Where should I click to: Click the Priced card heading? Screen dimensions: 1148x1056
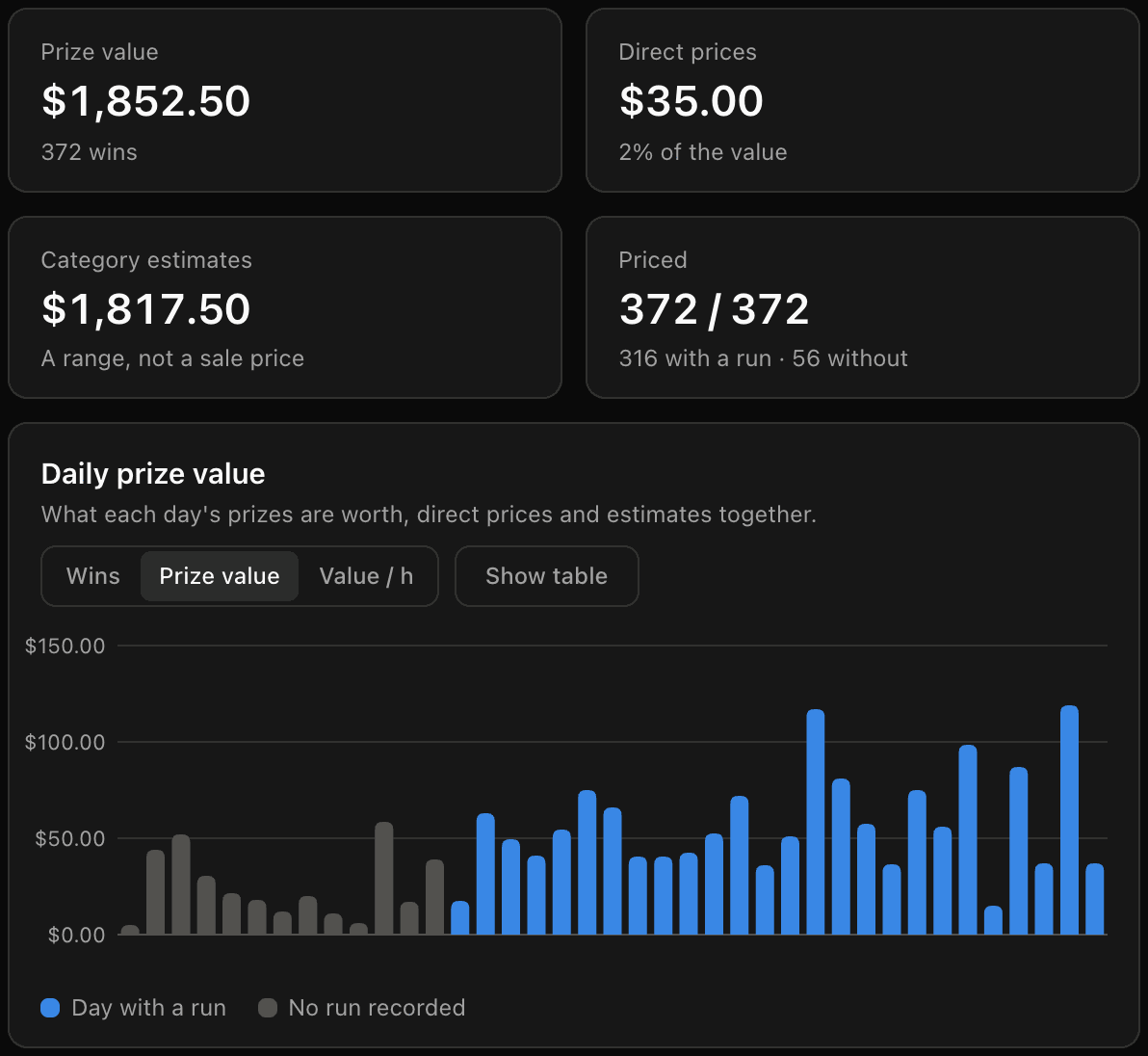pos(653,260)
